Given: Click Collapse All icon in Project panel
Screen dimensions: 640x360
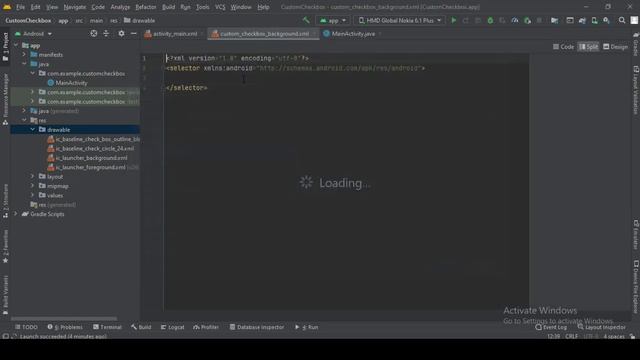Looking at the screenshot, I should point(106,33).
